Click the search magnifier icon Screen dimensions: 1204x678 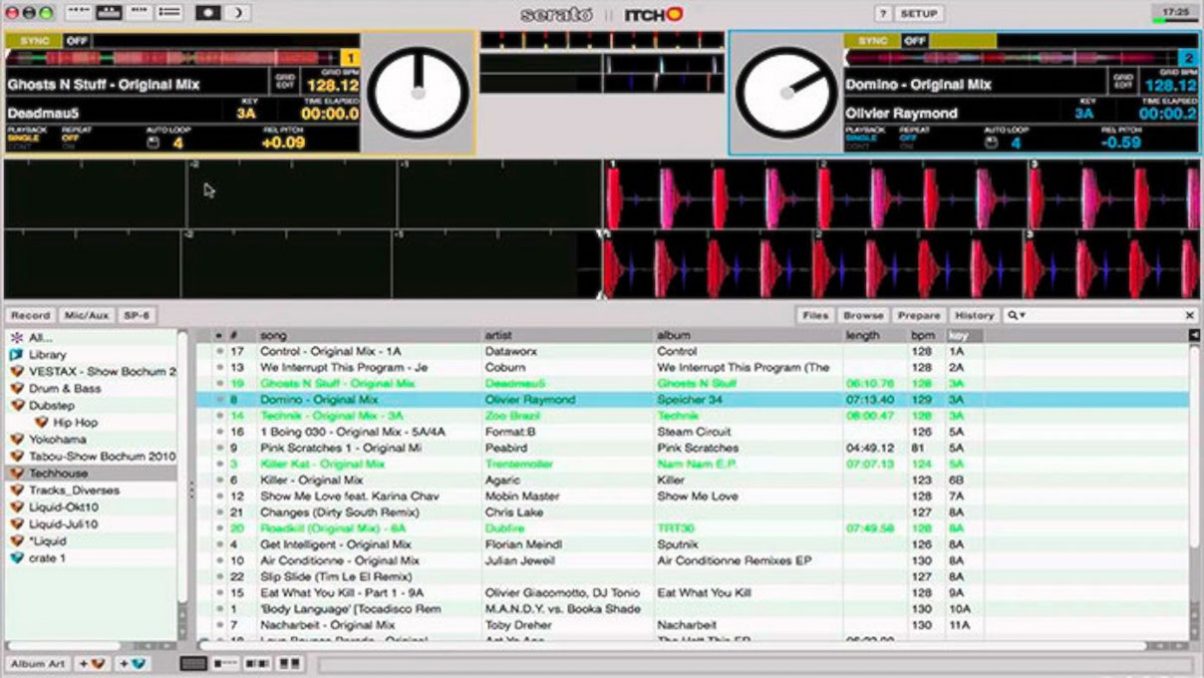1014,315
